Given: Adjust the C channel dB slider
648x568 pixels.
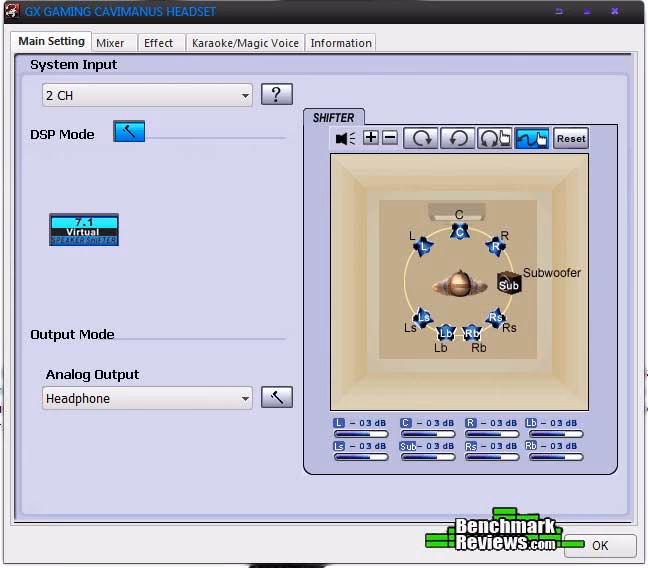Looking at the screenshot, I should pos(428,434).
